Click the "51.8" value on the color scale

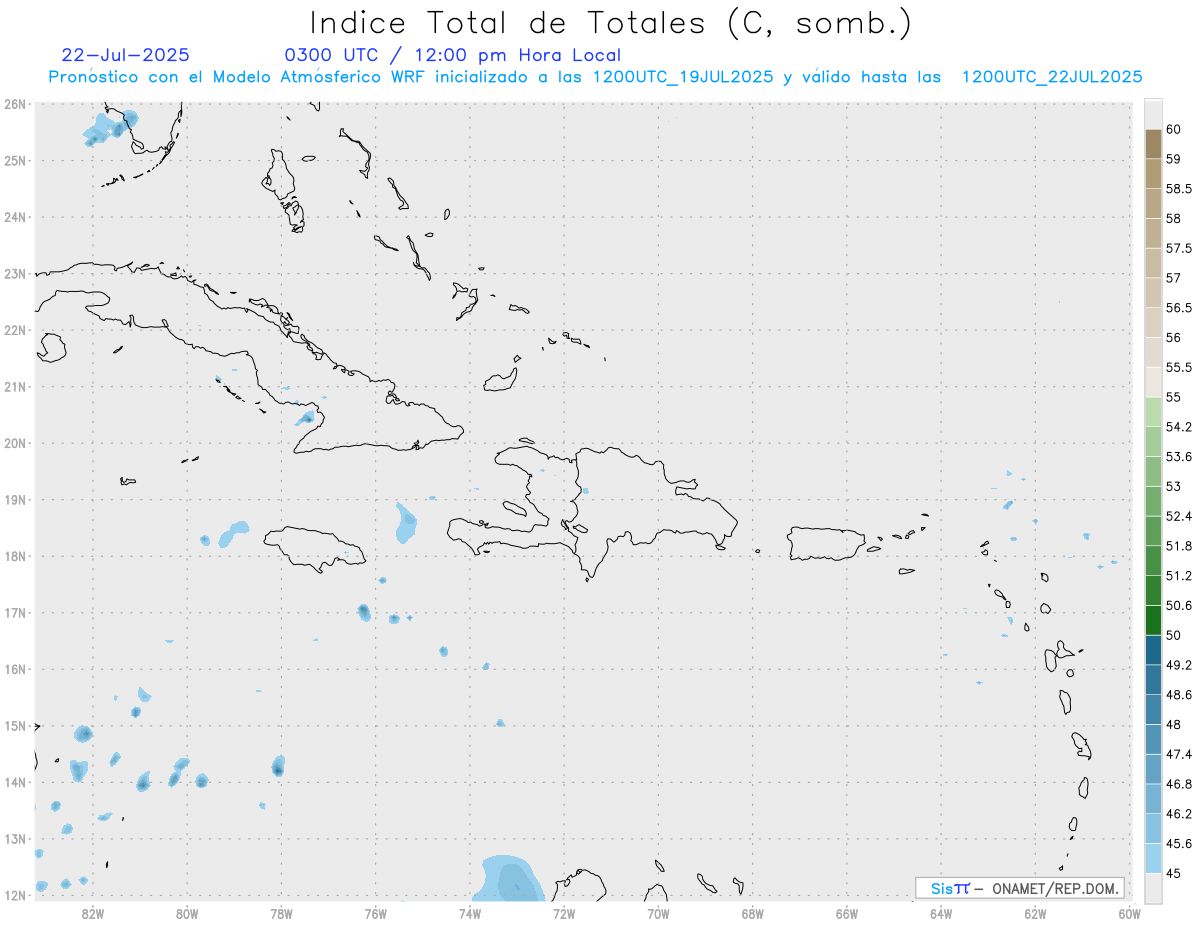(x=1179, y=546)
